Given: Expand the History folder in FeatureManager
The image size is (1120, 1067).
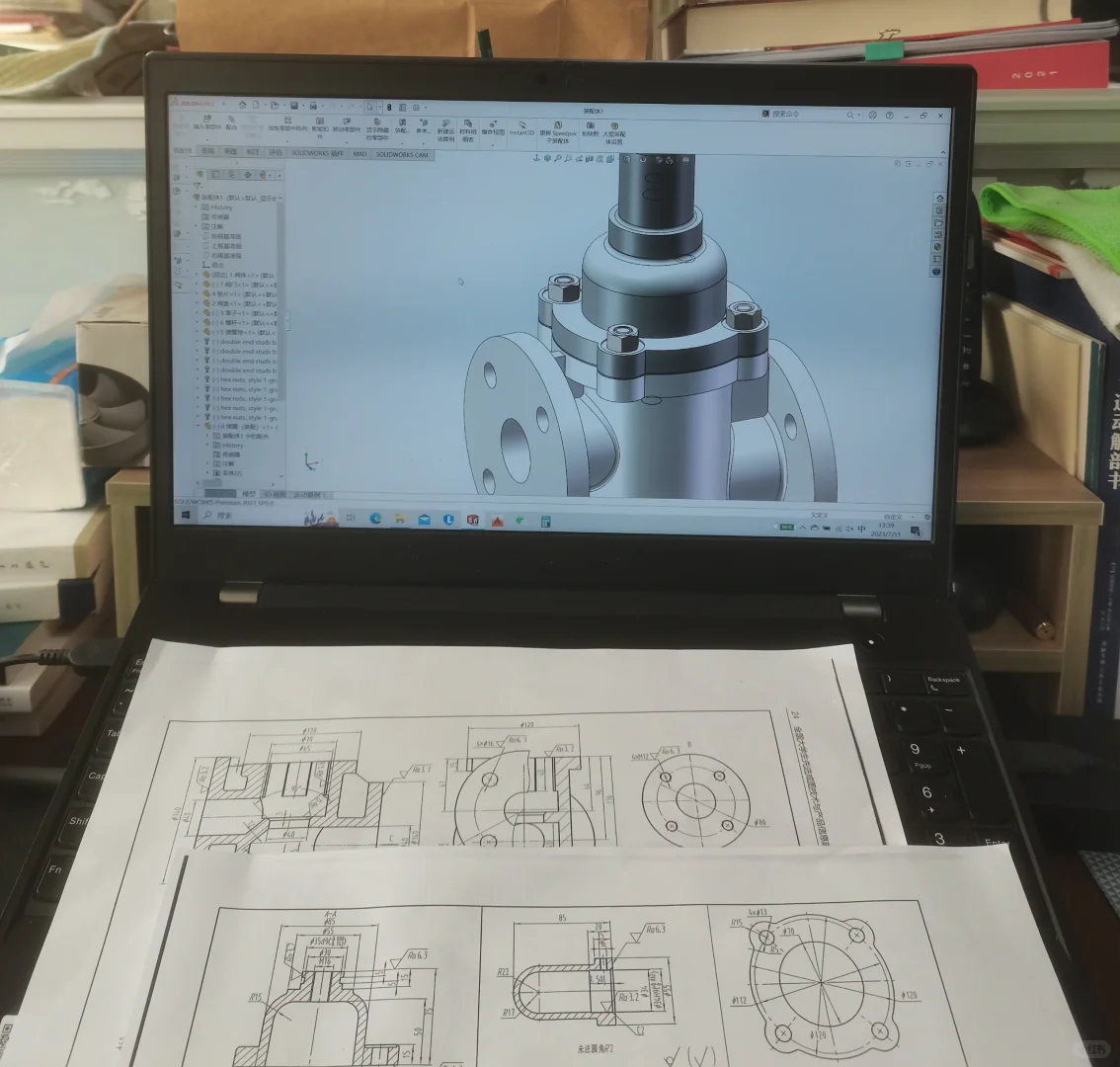Looking at the screenshot, I should tap(198, 207).
